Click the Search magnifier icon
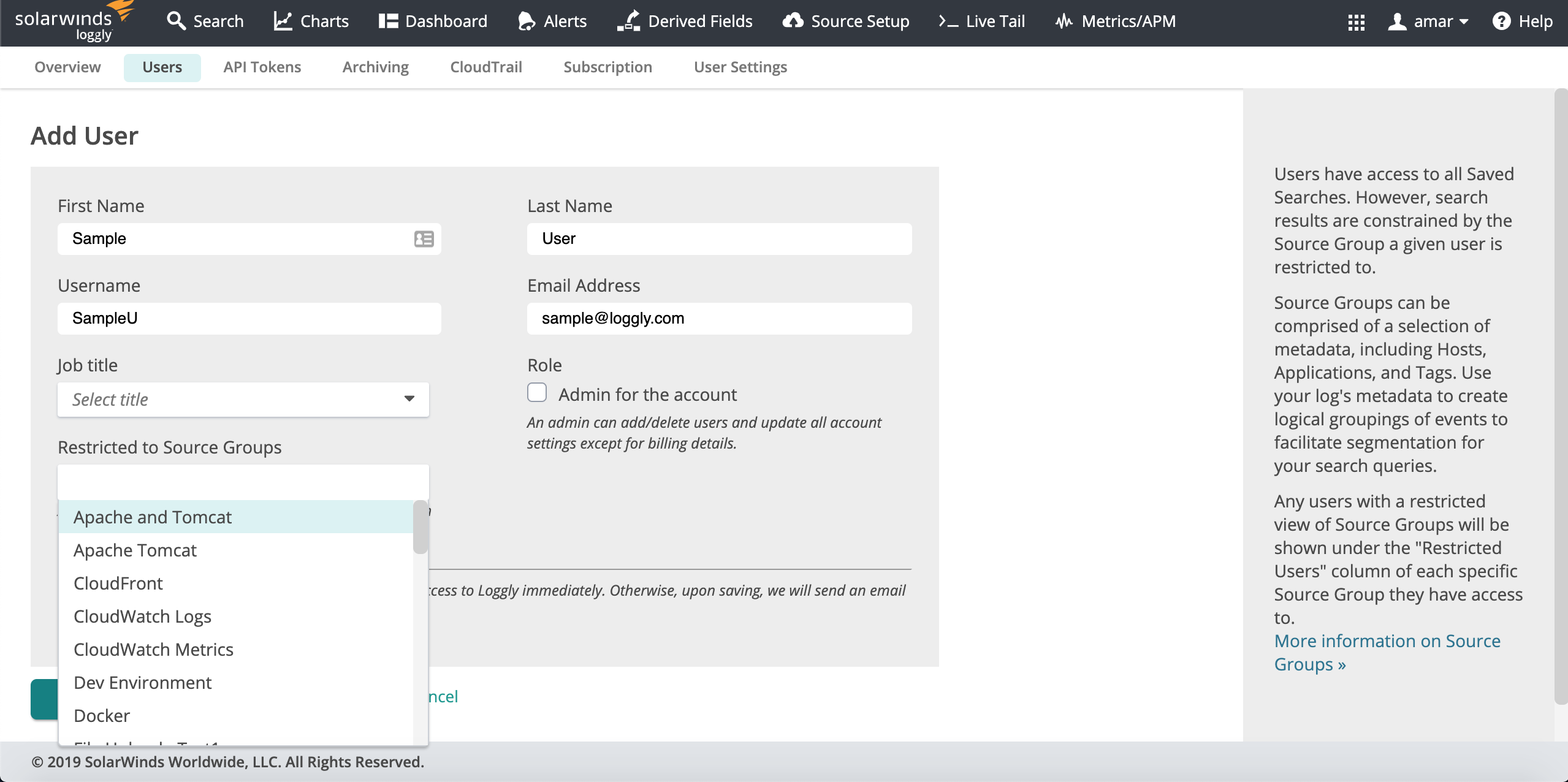This screenshot has width=1568, height=782. pyautogui.click(x=176, y=21)
